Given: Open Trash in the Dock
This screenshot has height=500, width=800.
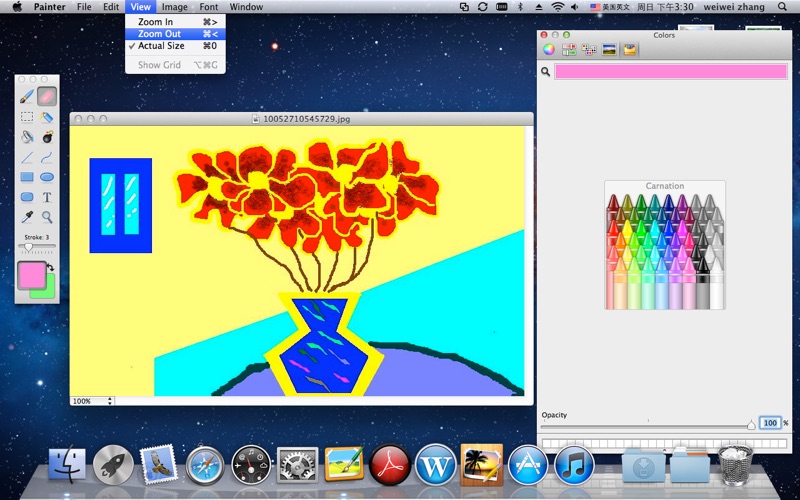Looking at the screenshot, I should pyautogui.click(x=736, y=464).
